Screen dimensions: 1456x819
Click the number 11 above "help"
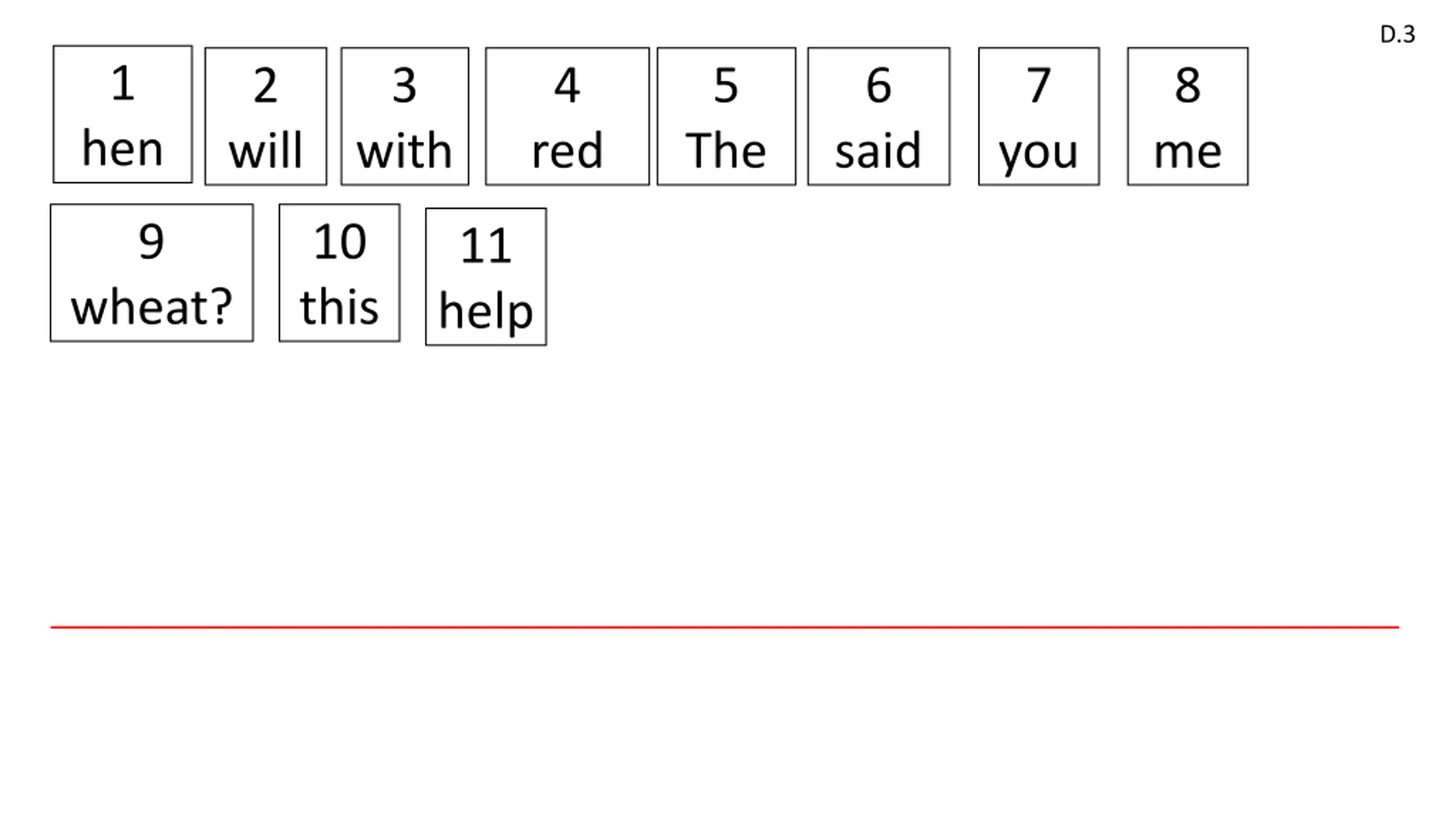(x=486, y=246)
